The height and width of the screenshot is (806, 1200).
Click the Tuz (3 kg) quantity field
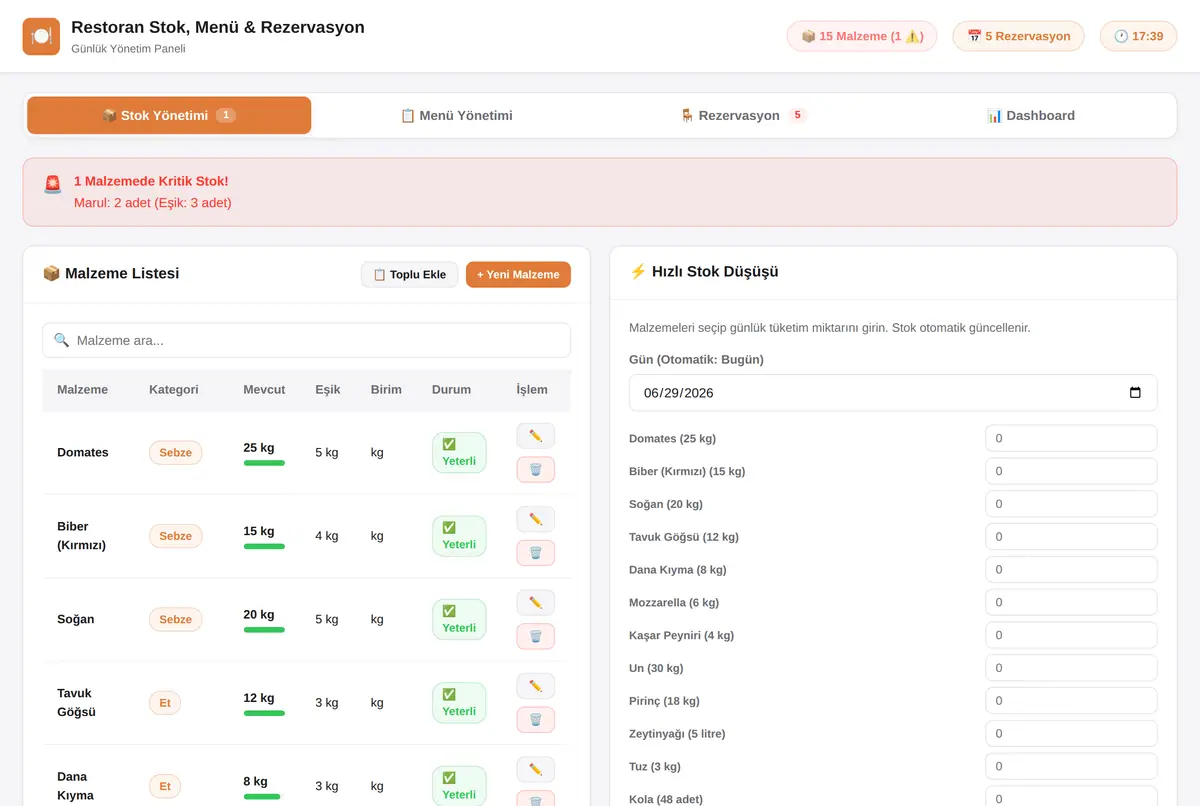tap(1071, 767)
